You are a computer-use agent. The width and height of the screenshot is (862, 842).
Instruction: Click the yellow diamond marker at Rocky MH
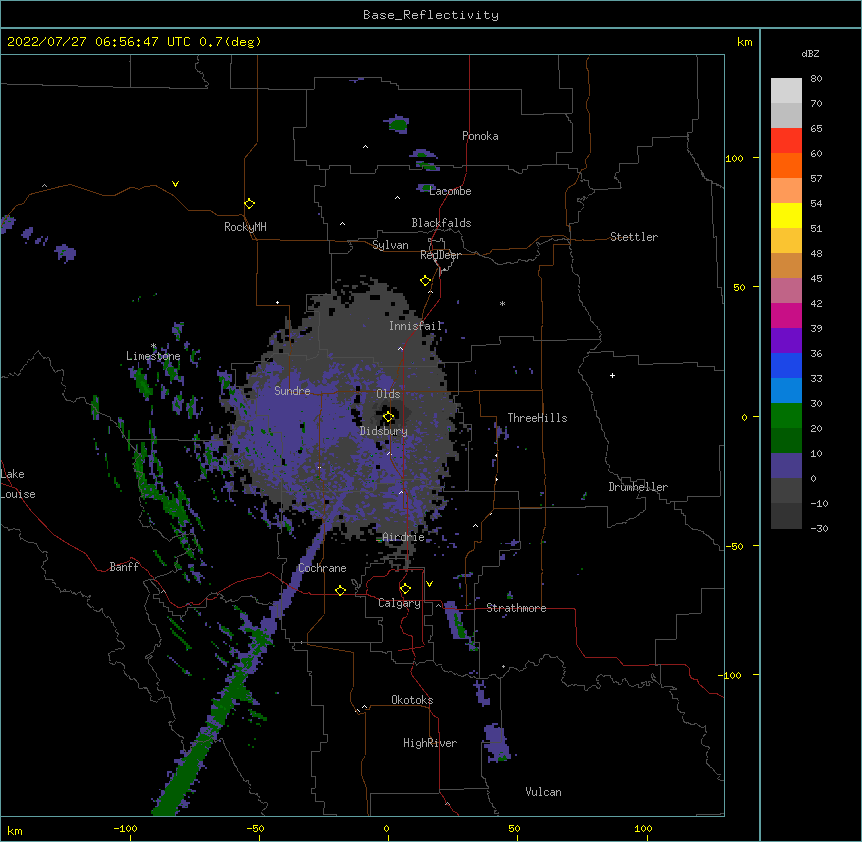[x=250, y=204]
